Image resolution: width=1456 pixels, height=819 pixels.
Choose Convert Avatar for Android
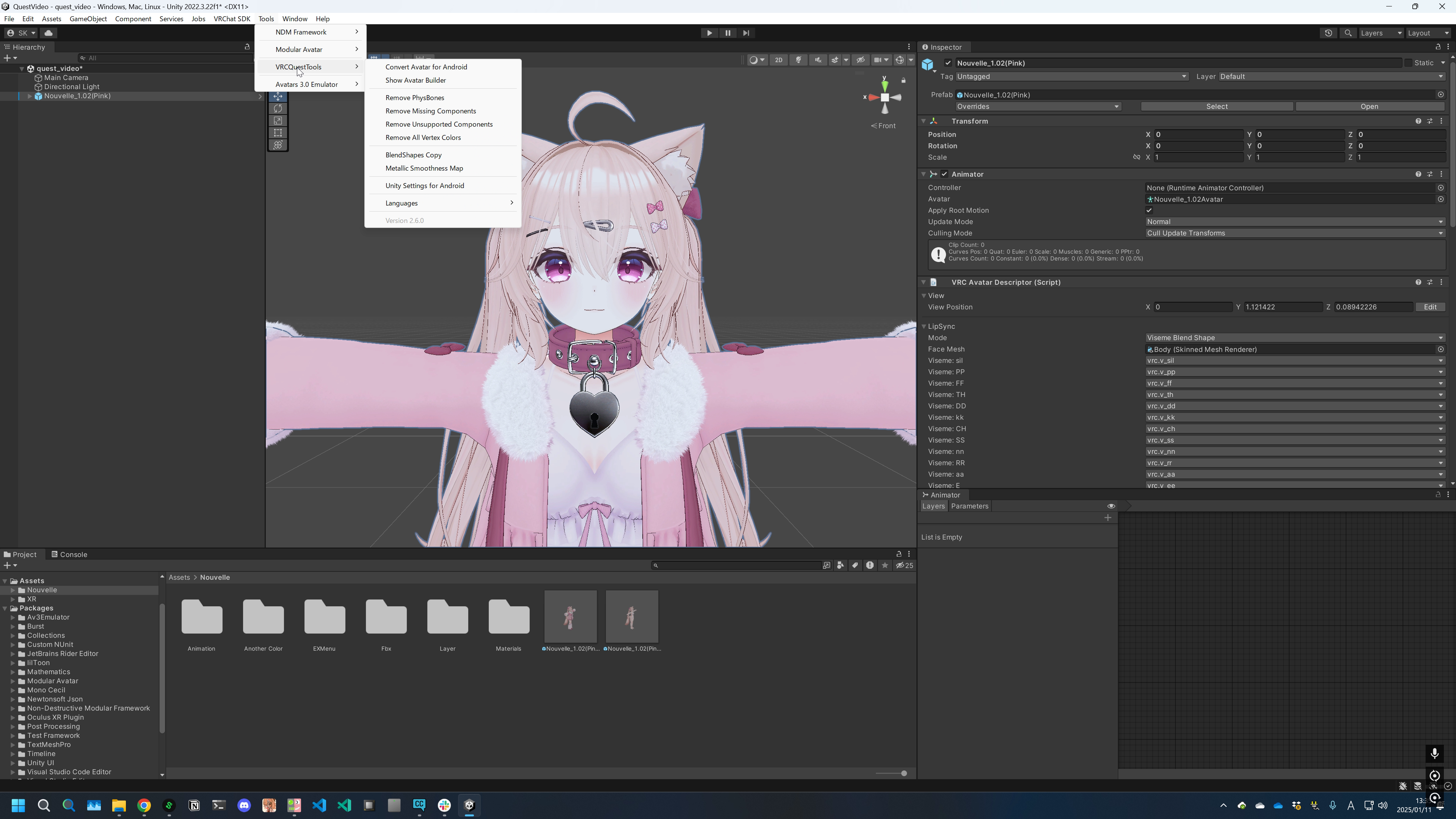coord(426,67)
